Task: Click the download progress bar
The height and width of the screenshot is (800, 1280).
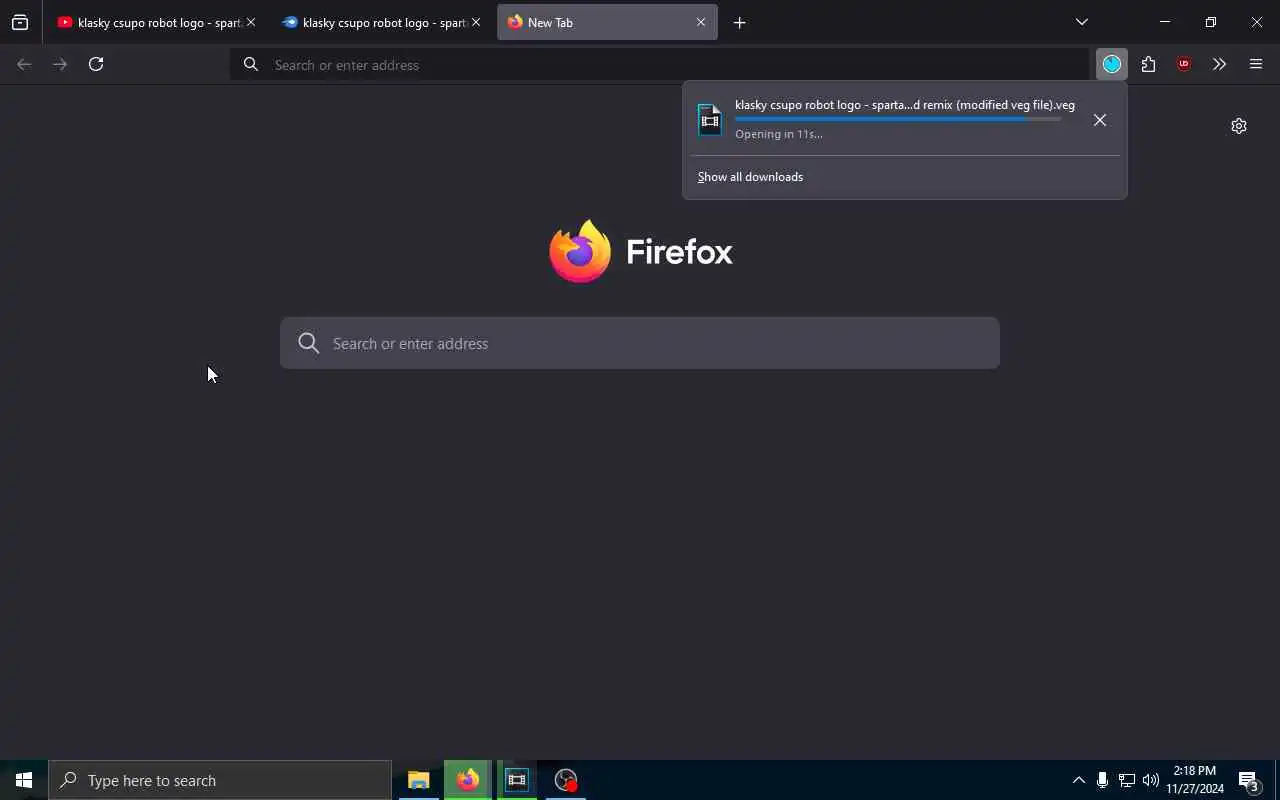Action: 898,119
